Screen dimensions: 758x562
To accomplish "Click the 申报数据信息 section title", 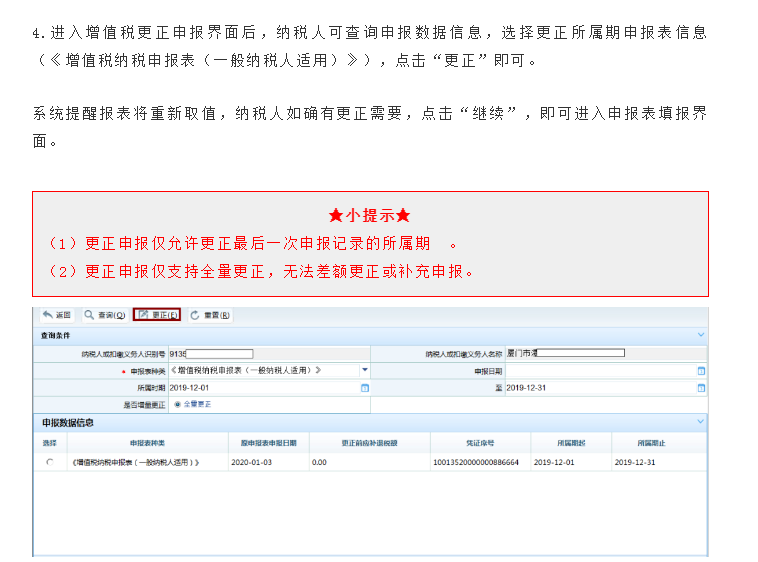I will click(x=68, y=423).
